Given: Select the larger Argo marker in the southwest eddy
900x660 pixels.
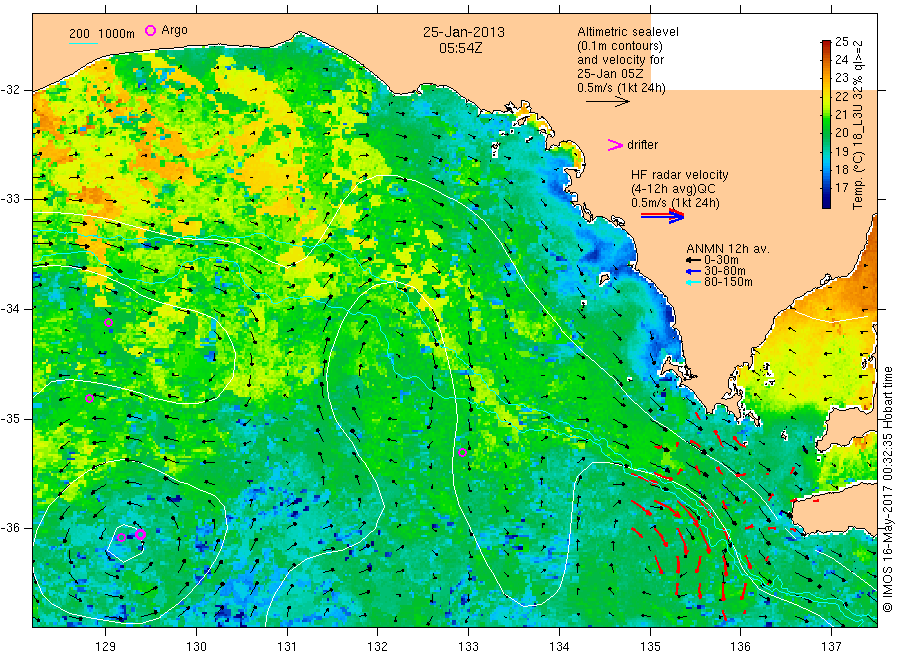Looking at the screenshot, I should point(140,534).
